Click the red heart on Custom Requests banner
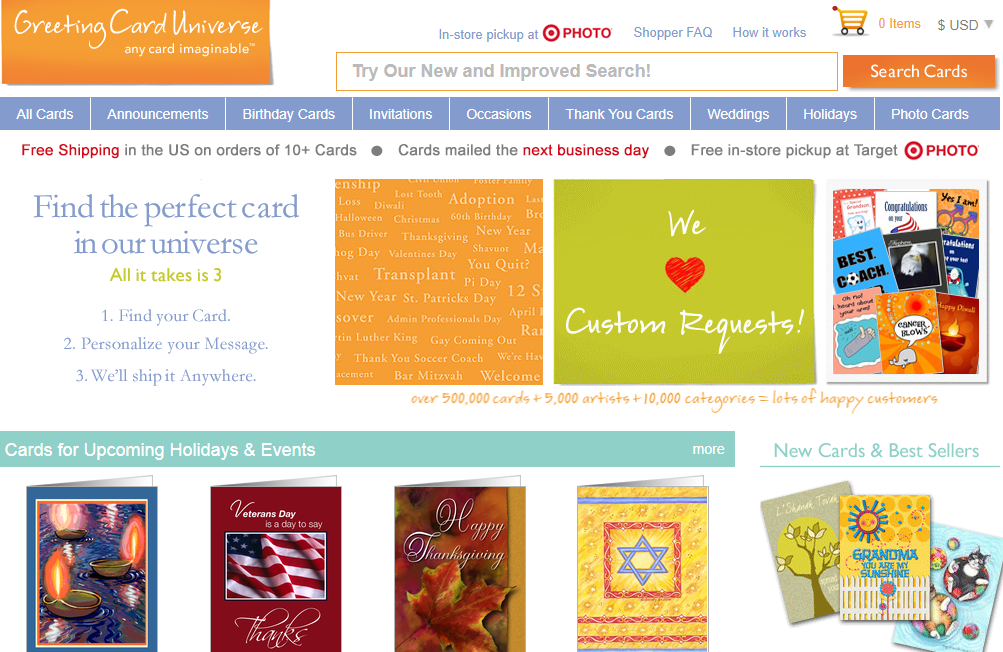 684,274
